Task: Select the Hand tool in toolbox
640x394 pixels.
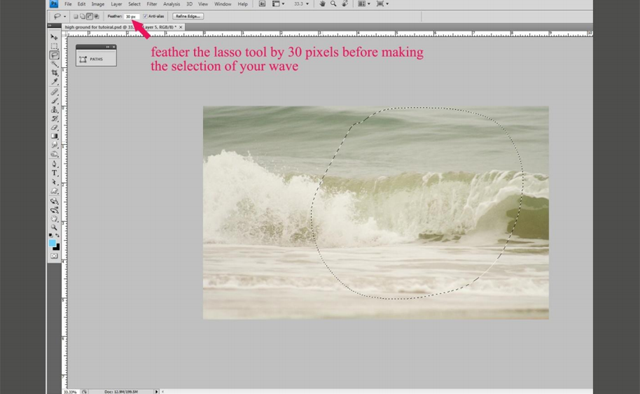Action: point(54,219)
